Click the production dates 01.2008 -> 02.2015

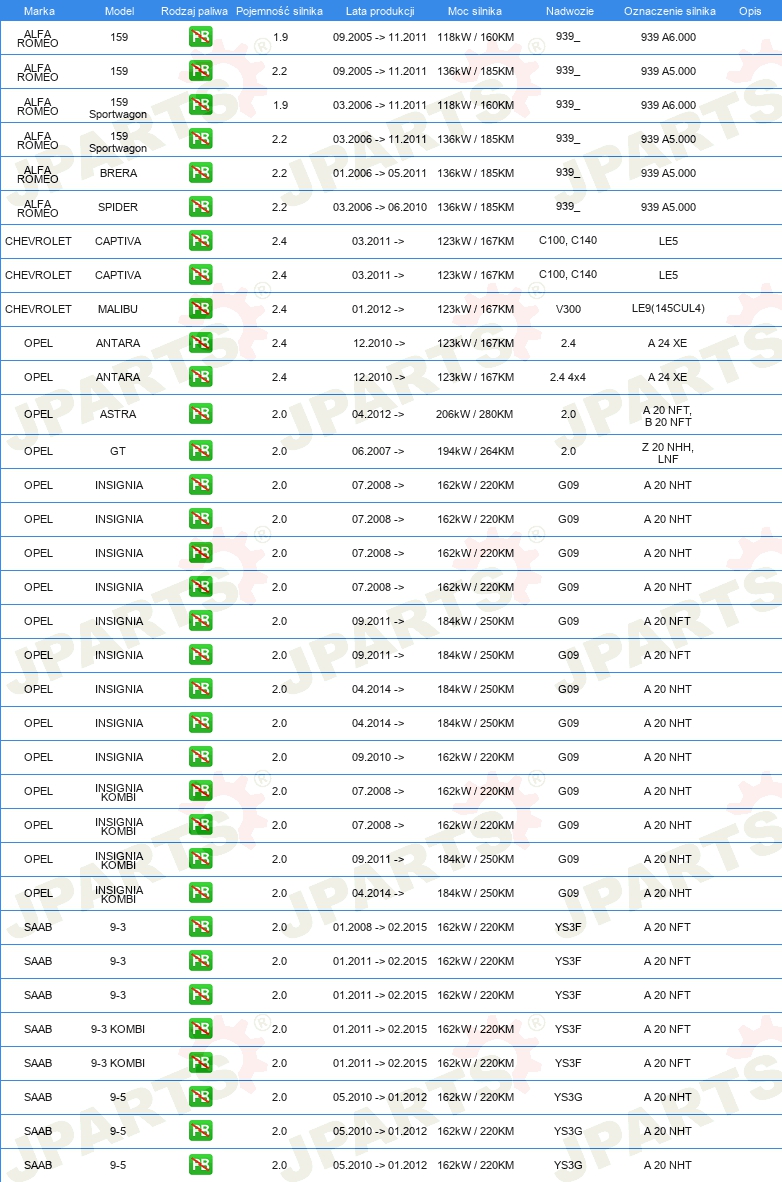380,927
